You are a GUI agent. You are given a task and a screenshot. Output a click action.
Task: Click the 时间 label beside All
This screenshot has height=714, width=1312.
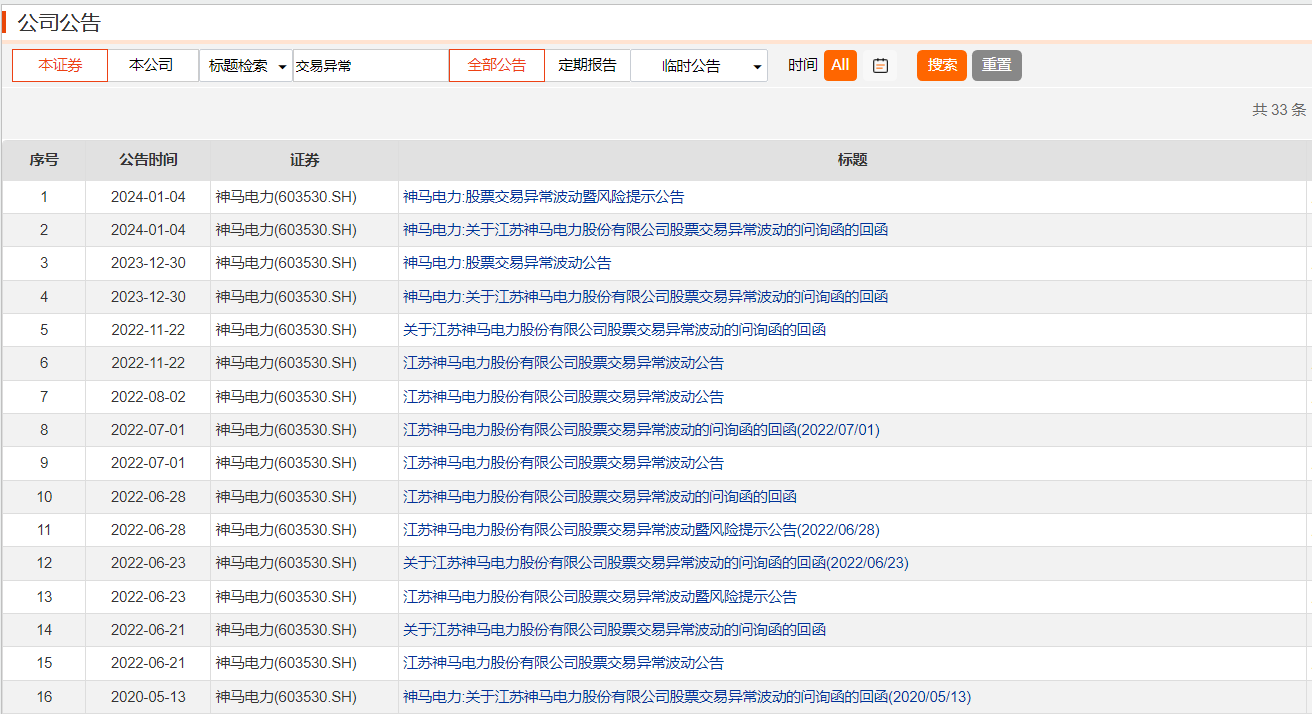point(802,65)
